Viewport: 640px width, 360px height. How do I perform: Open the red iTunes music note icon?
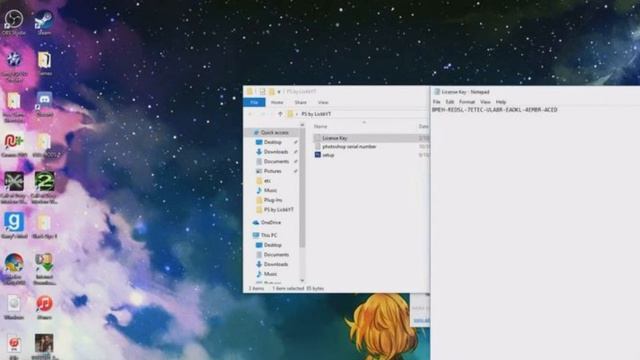44,304
